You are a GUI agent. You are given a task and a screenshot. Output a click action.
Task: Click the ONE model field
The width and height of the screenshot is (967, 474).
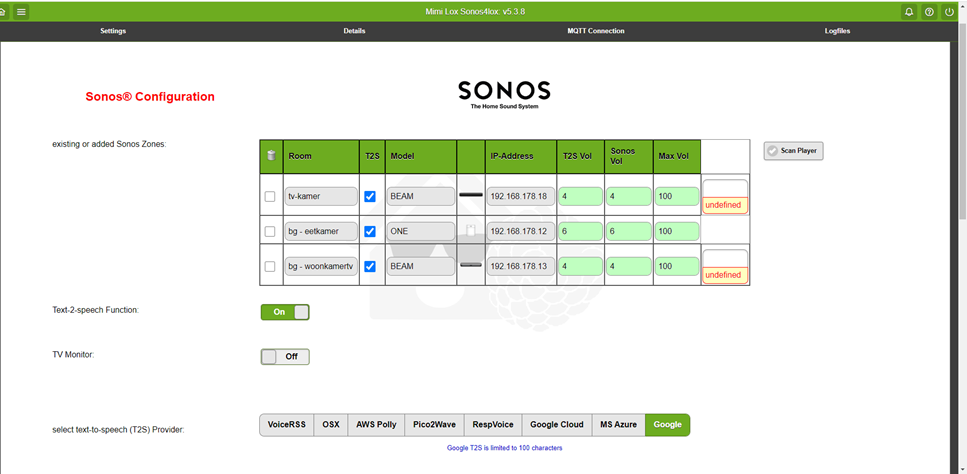421,231
